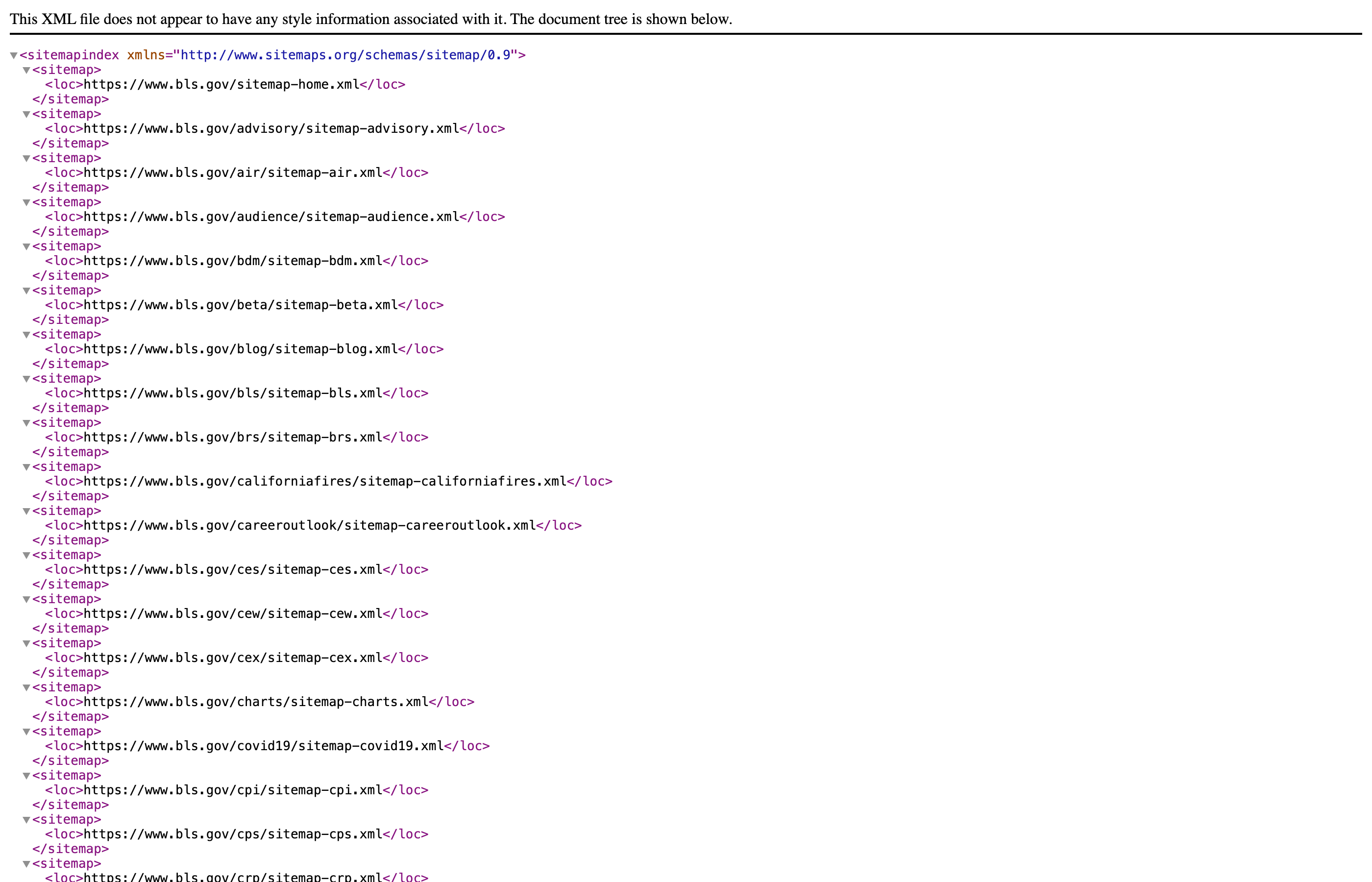Collapse sitemap node containing sitemap-cew.xml
This screenshot has width=1372, height=882.
point(26,600)
